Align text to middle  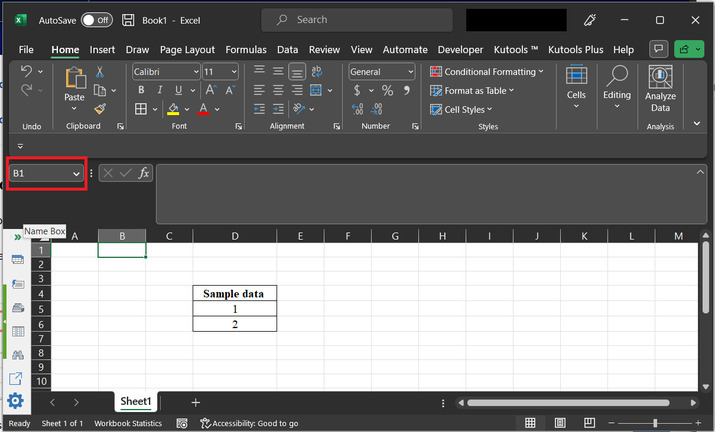[x=278, y=71]
